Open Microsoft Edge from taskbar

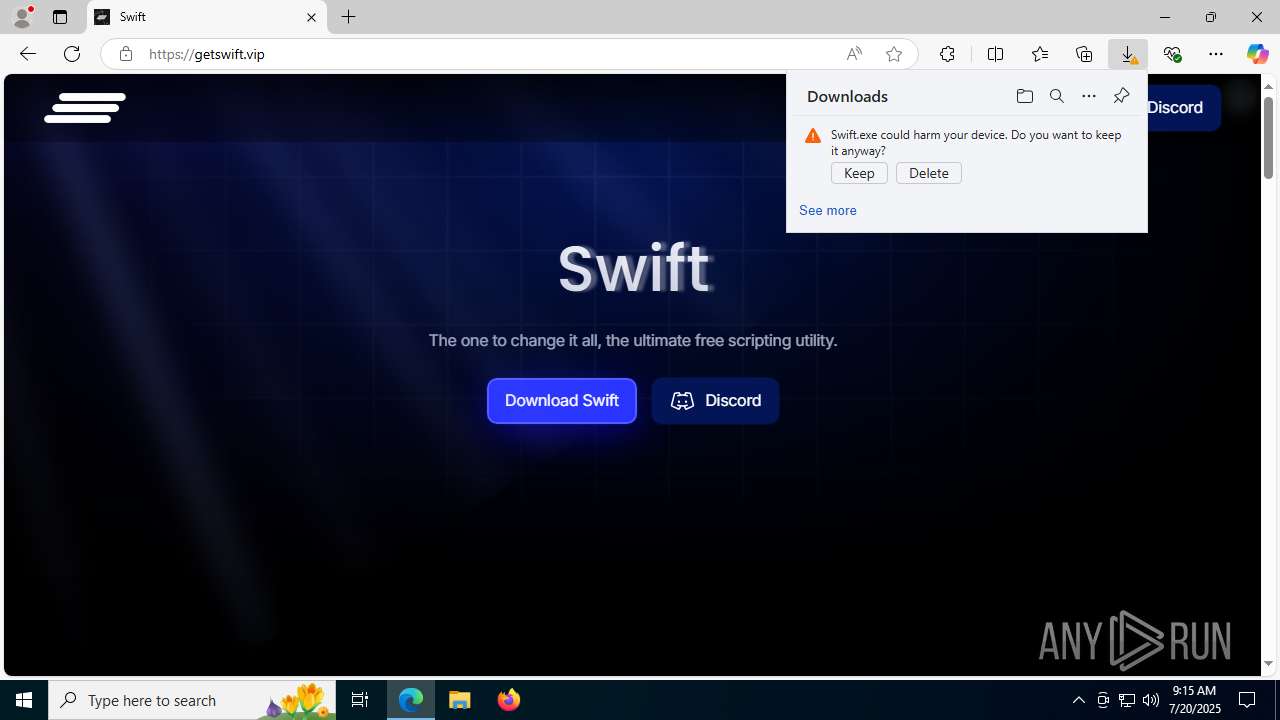point(411,700)
